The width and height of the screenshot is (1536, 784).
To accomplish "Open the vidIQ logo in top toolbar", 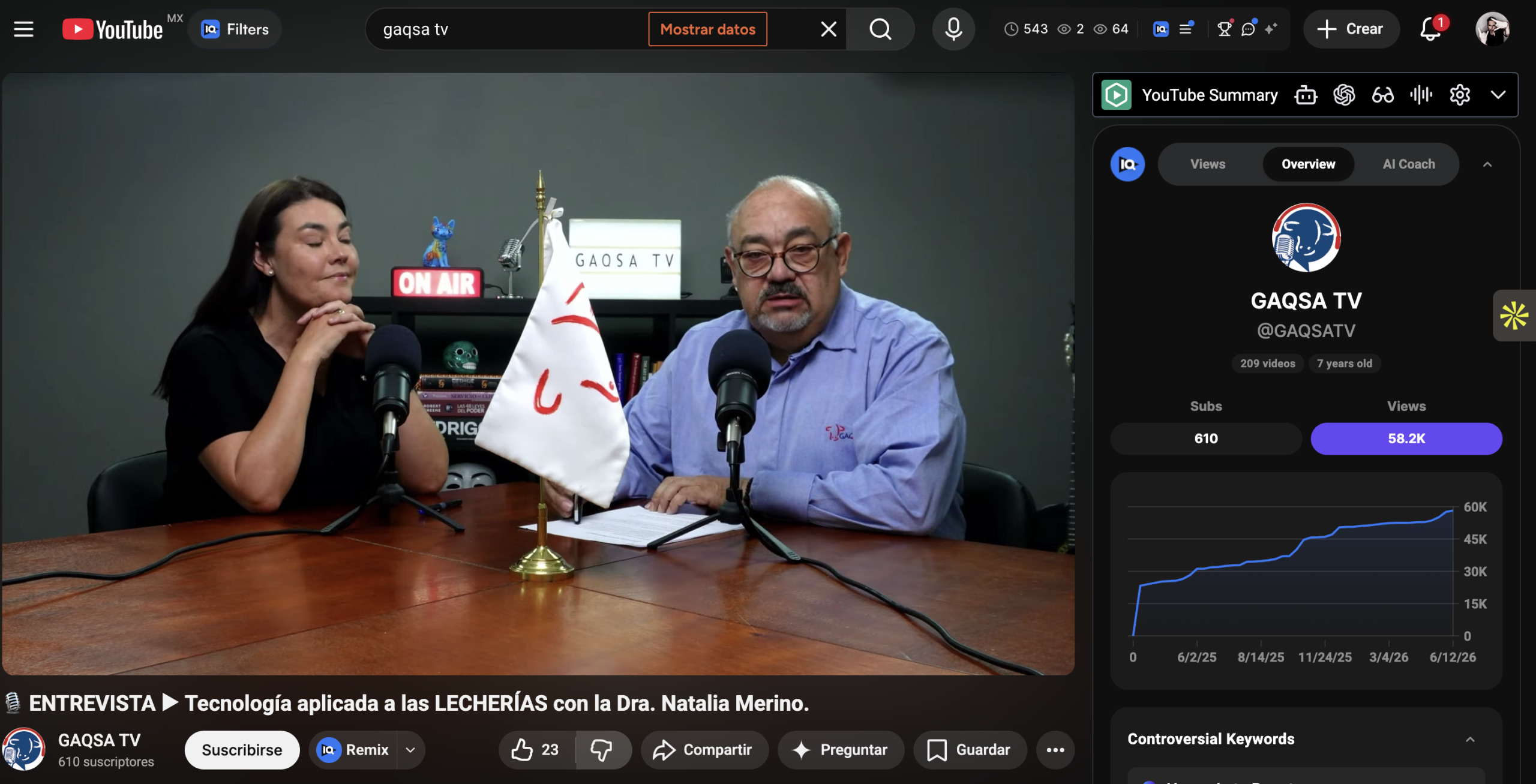I will point(1160,29).
